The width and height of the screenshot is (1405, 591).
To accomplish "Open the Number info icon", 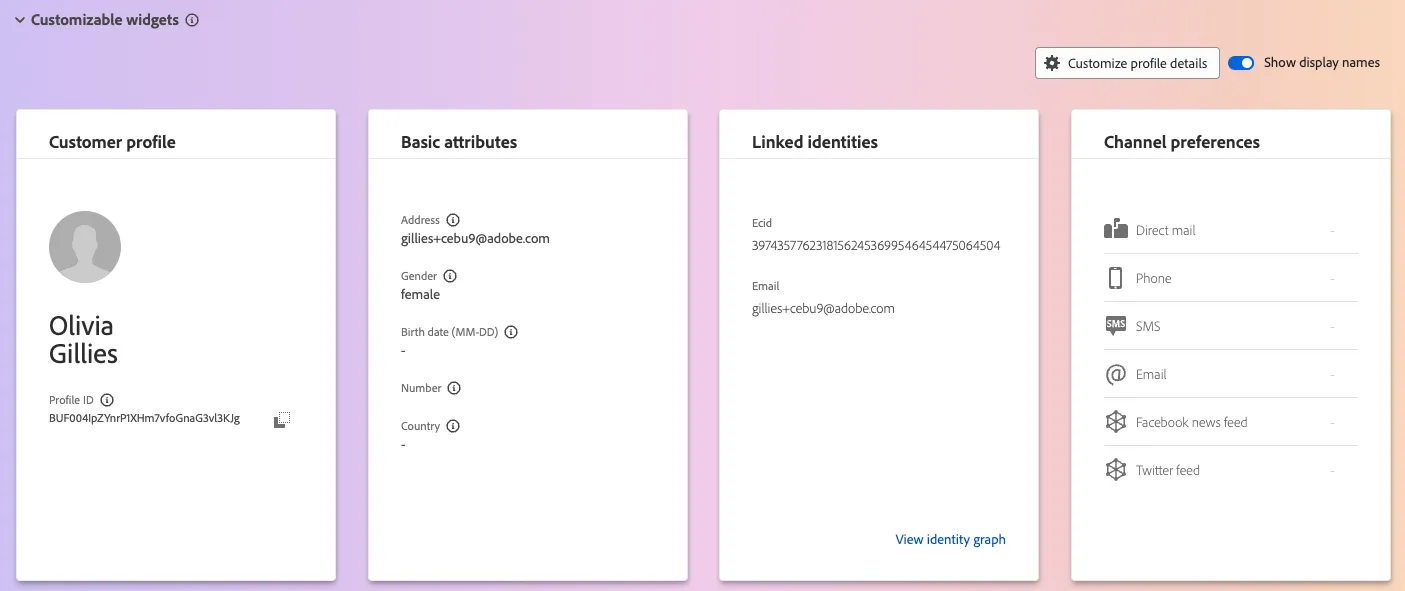I will (x=454, y=388).
